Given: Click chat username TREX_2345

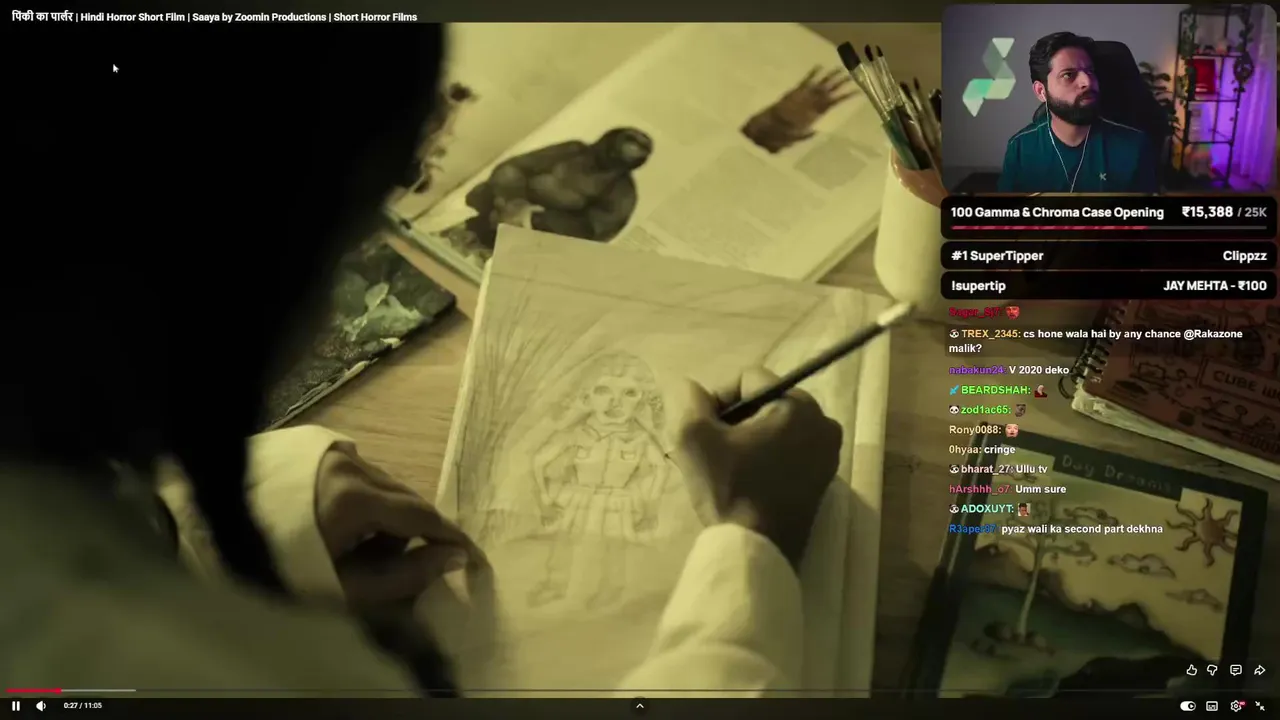Looking at the screenshot, I should pos(989,334).
